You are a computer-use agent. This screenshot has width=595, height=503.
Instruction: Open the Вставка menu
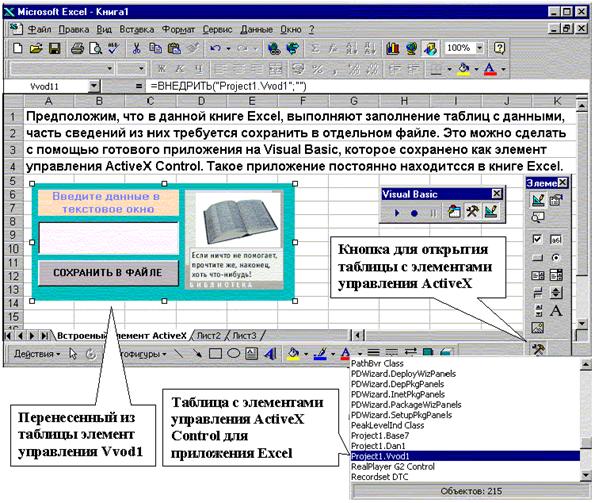(137, 29)
